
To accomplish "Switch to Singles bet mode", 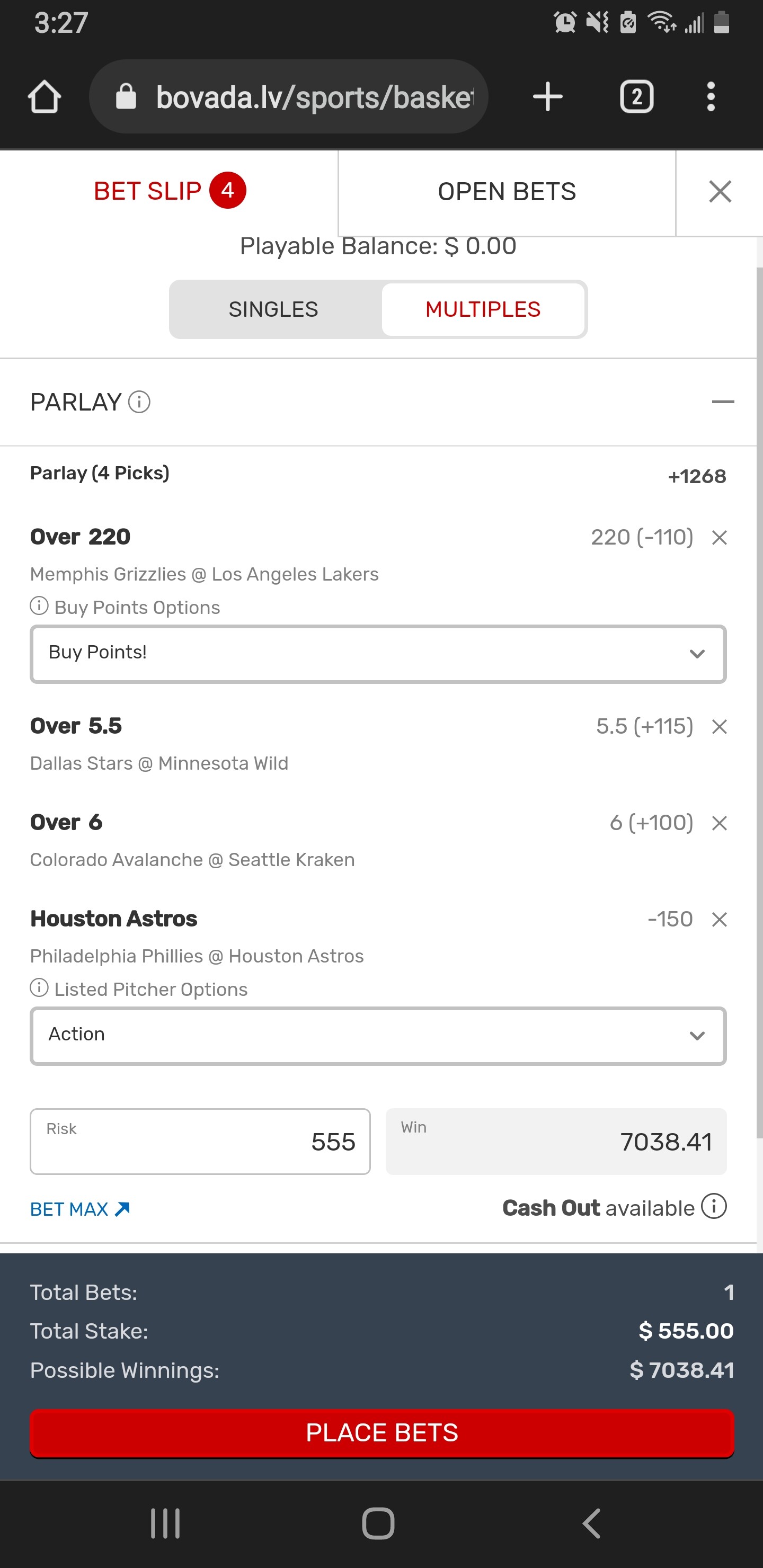I will point(273,309).
